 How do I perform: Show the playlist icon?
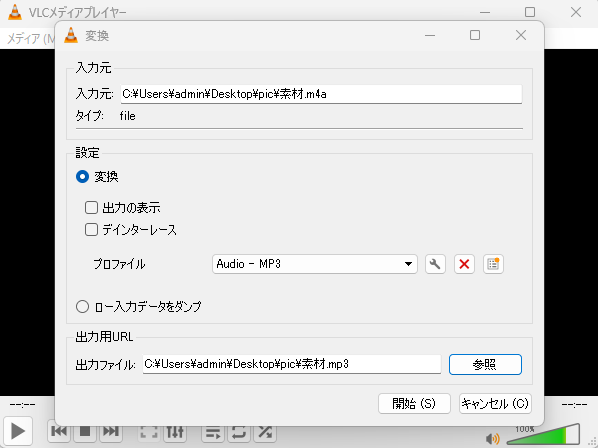[213, 432]
